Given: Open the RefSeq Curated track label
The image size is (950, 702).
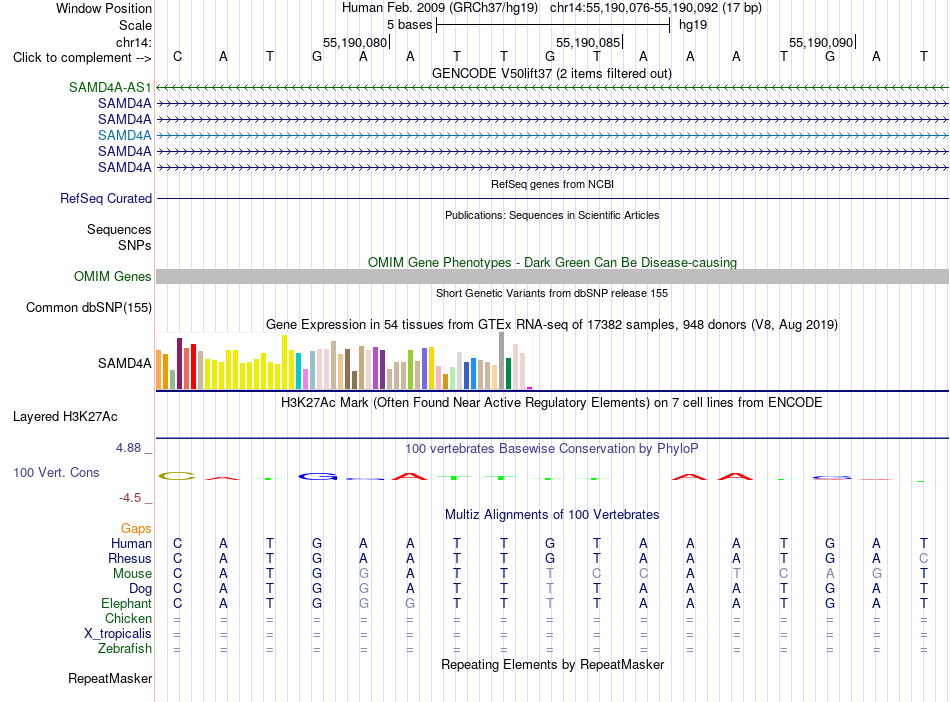Looking at the screenshot, I should (x=106, y=198).
